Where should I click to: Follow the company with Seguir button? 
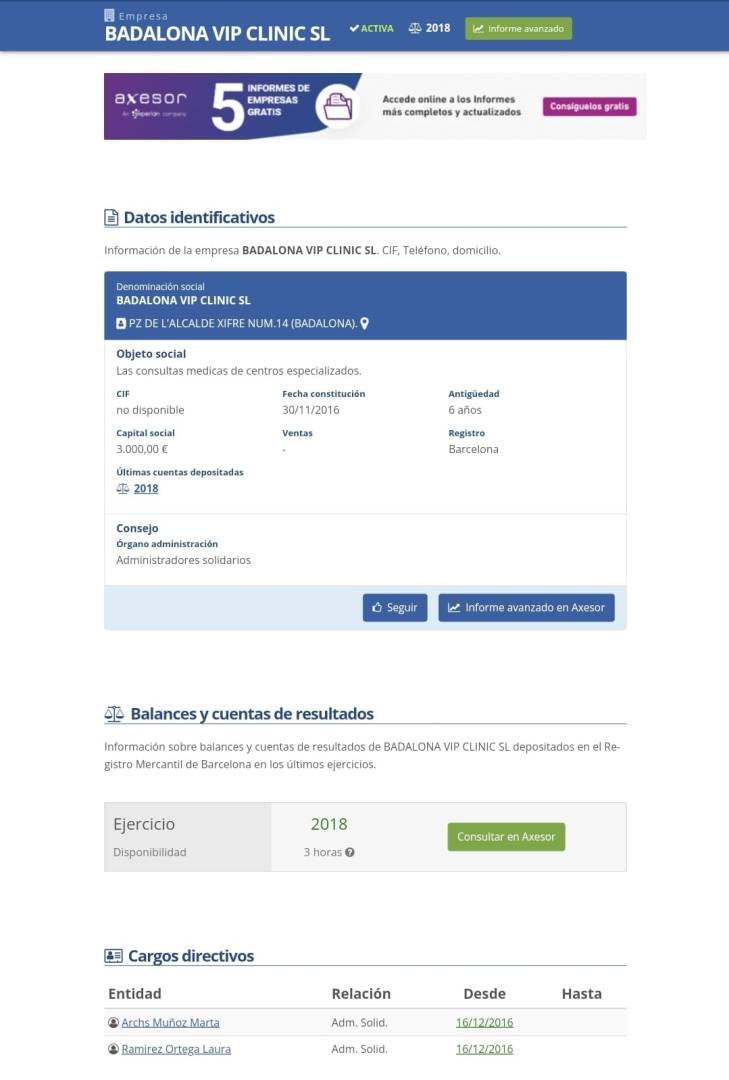tap(395, 608)
